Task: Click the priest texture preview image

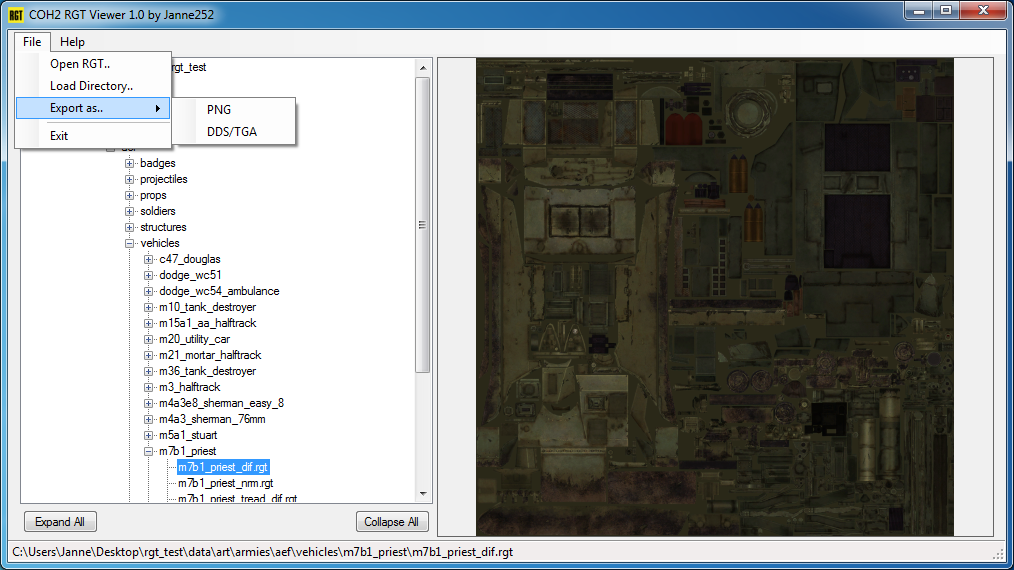Action: pyautogui.click(x=715, y=297)
